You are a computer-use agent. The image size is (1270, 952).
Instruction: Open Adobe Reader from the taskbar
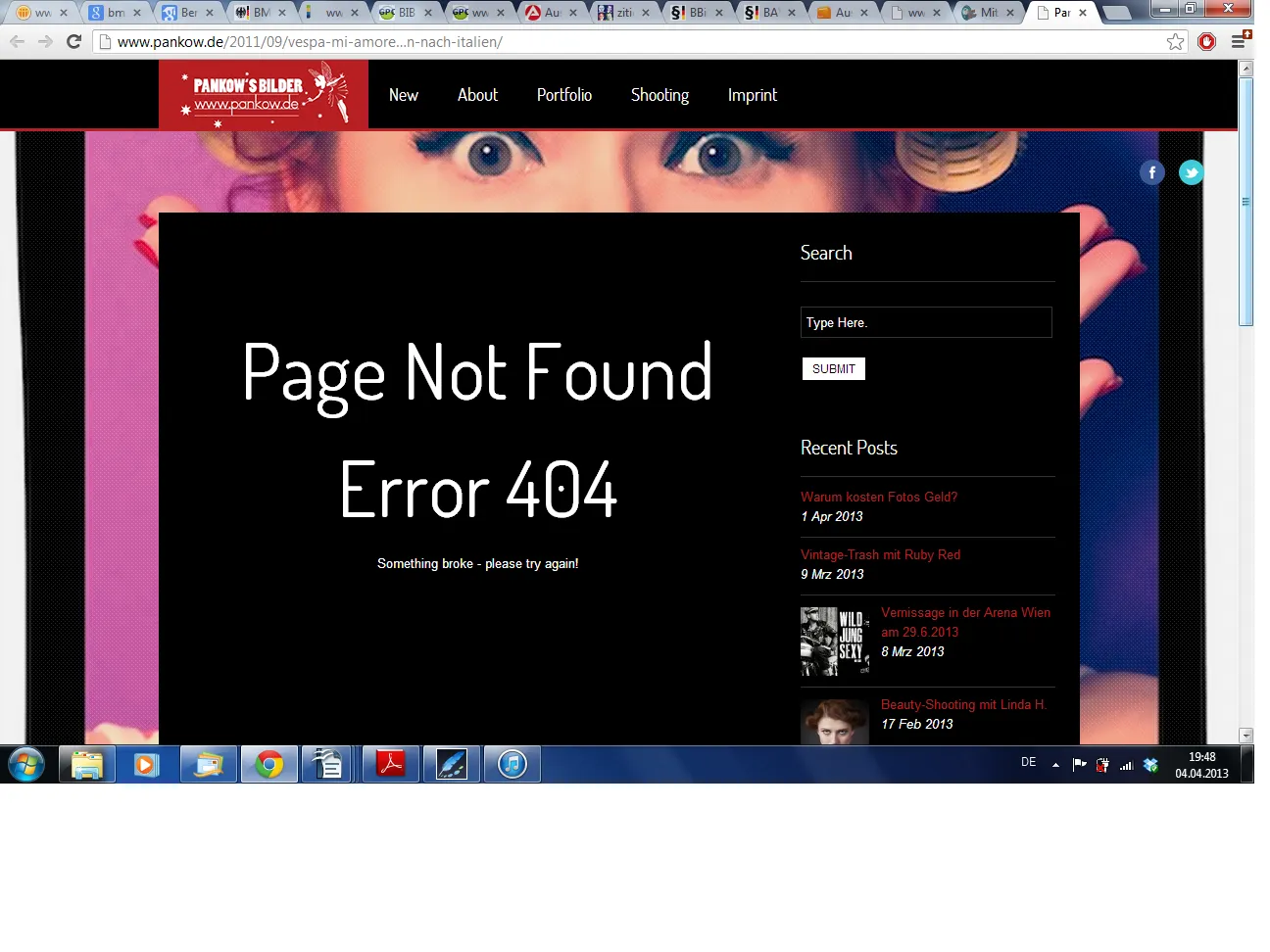click(391, 764)
